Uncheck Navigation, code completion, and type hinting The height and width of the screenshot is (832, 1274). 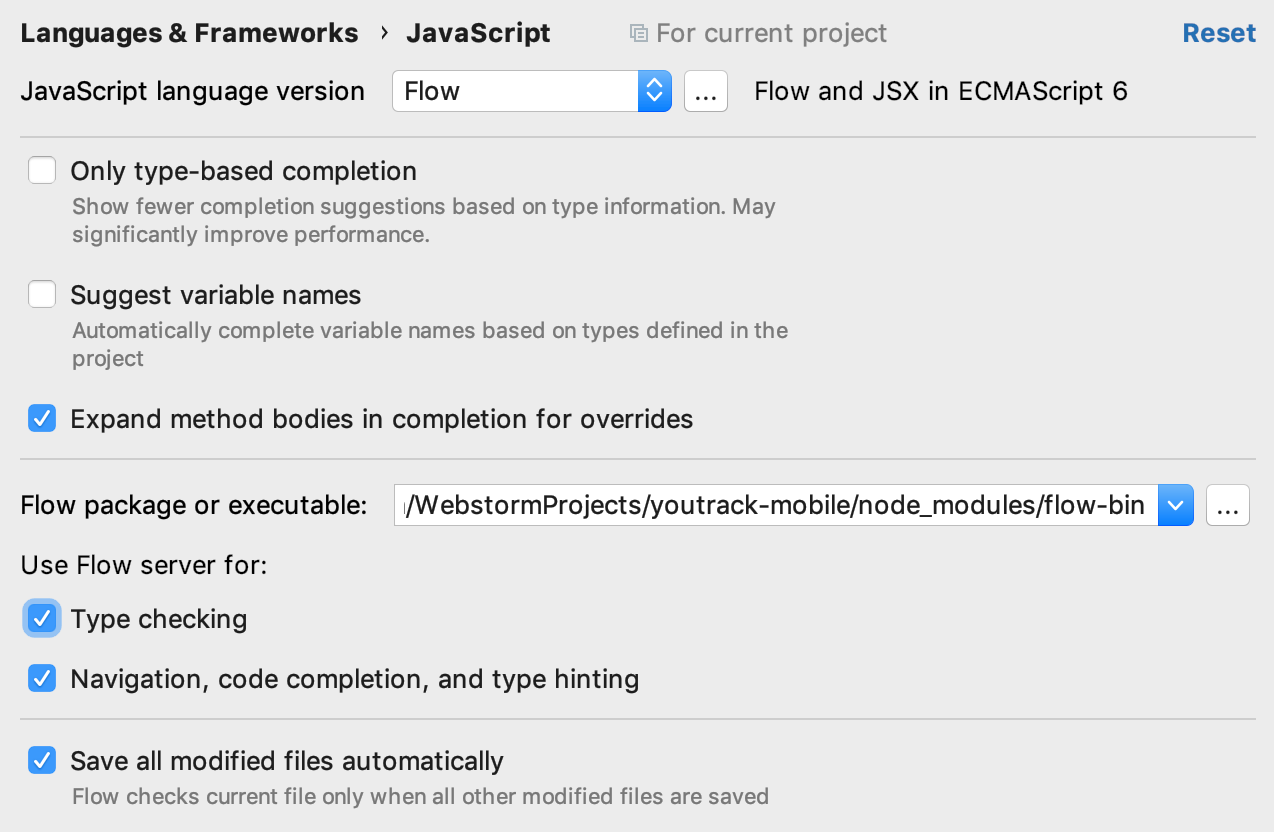(x=42, y=679)
